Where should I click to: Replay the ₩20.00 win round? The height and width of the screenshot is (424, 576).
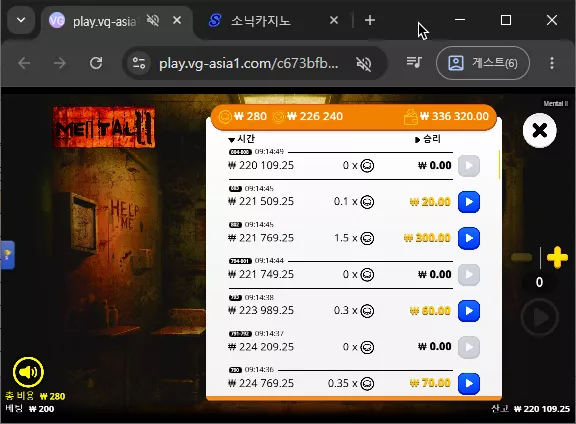[469, 202]
